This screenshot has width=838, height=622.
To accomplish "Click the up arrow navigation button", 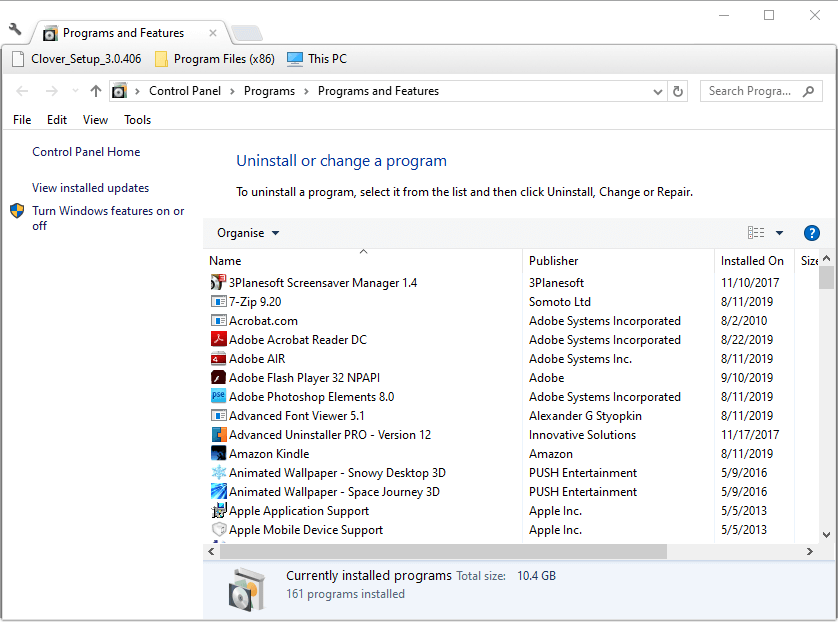I will tap(96, 91).
